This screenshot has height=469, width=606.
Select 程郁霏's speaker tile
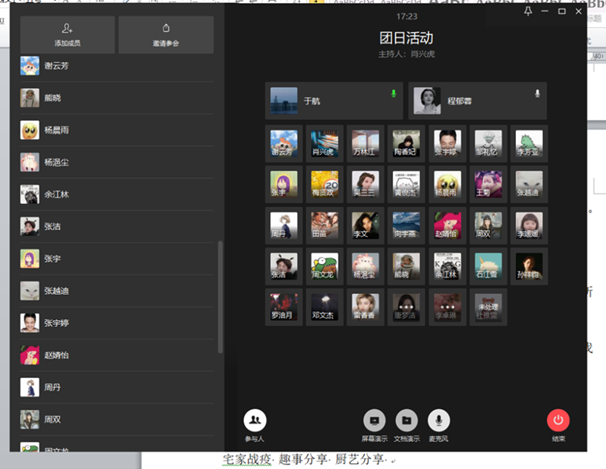[x=478, y=101]
